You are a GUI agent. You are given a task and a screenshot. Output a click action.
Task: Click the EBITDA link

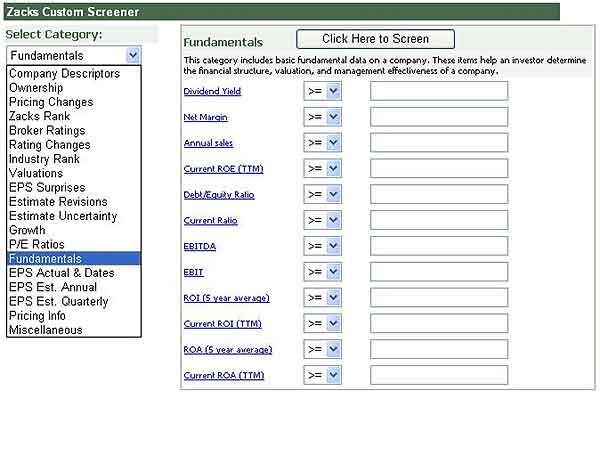[x=199, y=246]
